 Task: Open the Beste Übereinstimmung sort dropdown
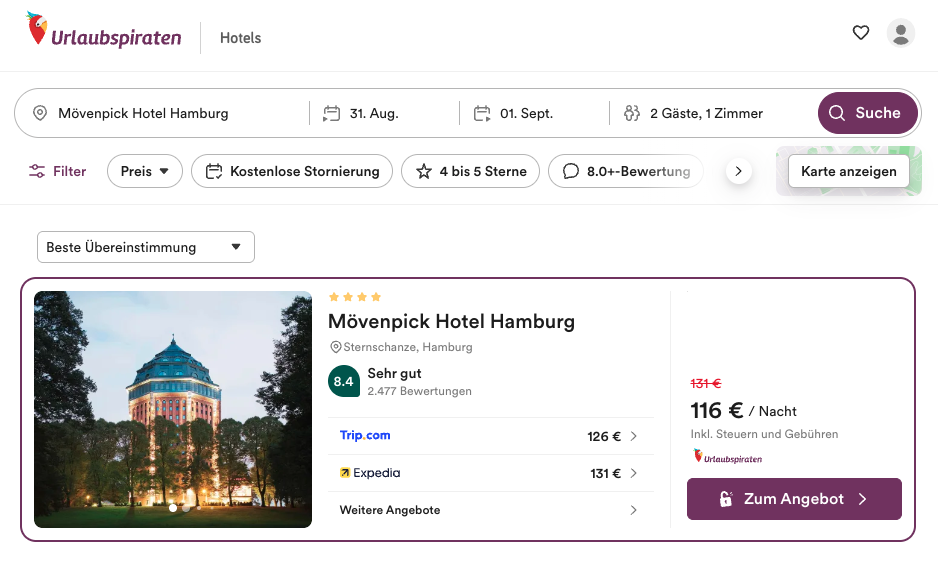coord(146,247)
